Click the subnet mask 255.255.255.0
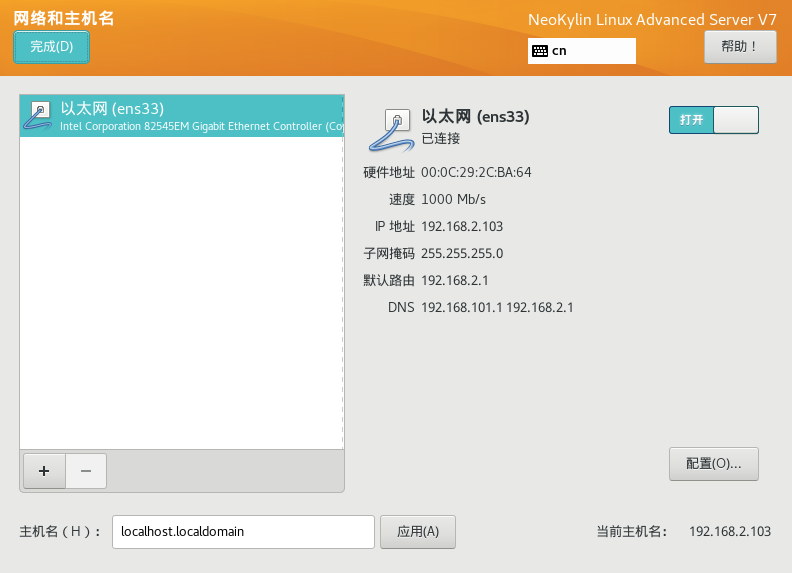792x573 pixels. 462,253
